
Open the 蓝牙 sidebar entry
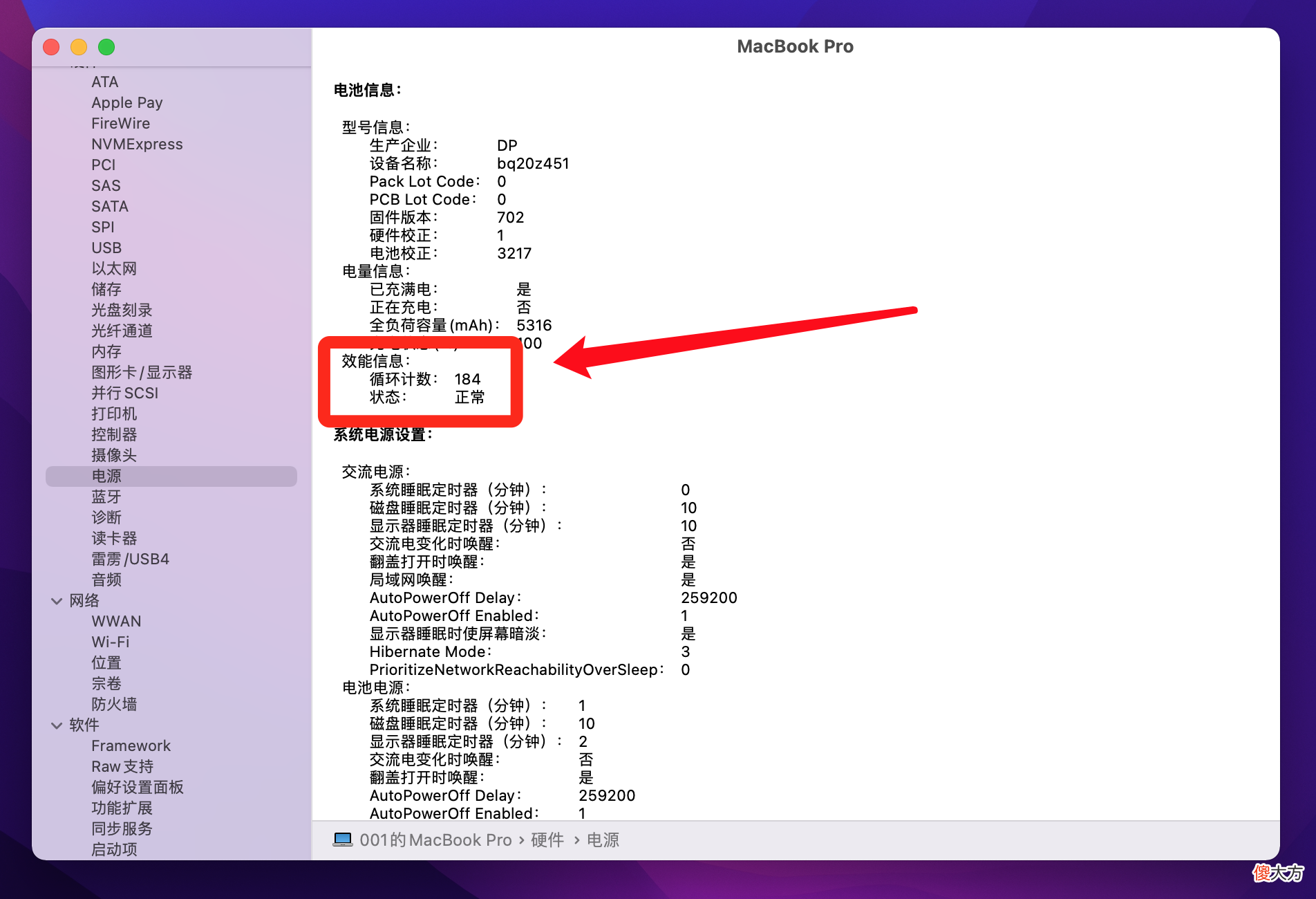point(106,497)
